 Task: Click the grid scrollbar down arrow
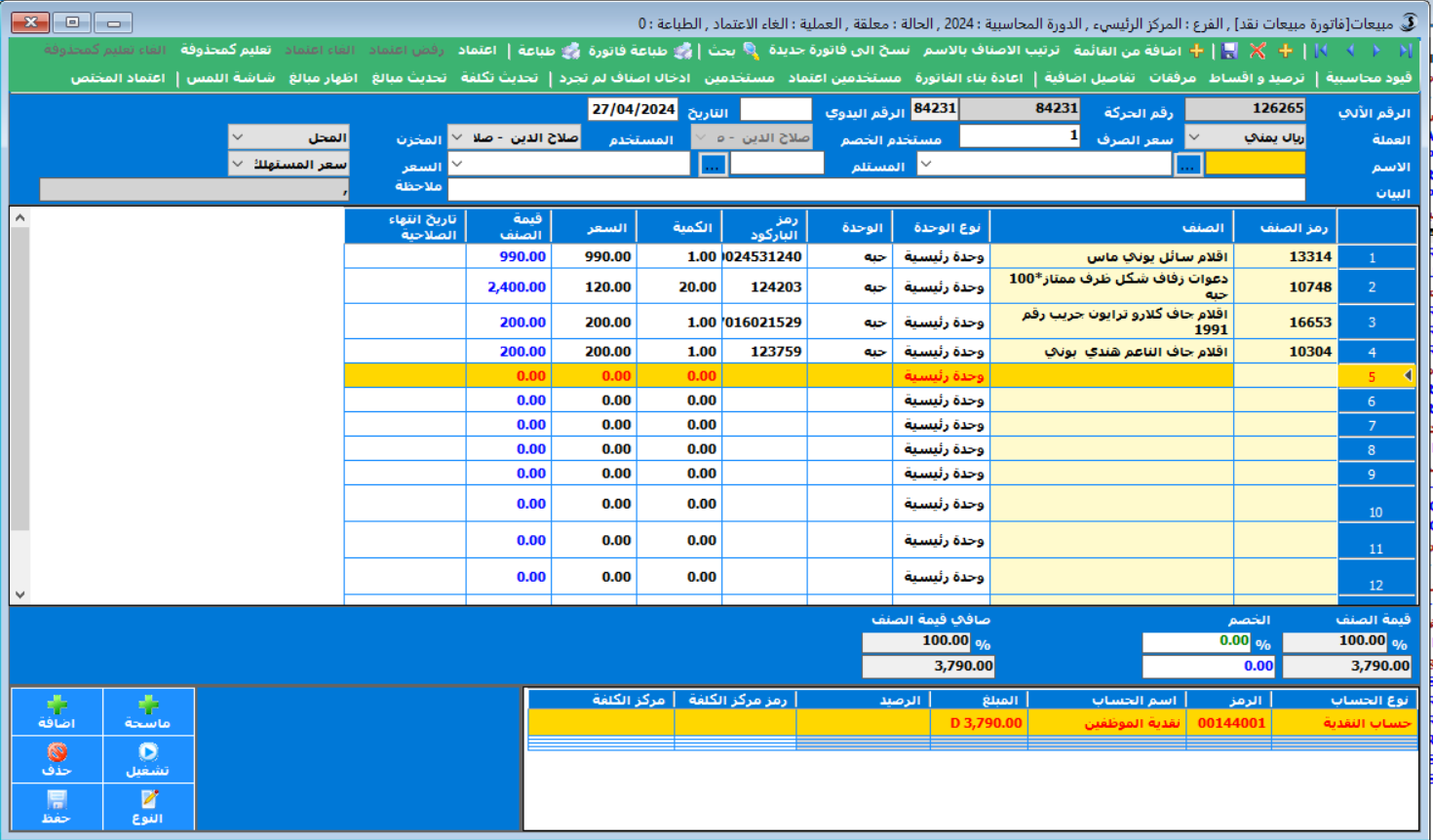click(x=19, y=594)
